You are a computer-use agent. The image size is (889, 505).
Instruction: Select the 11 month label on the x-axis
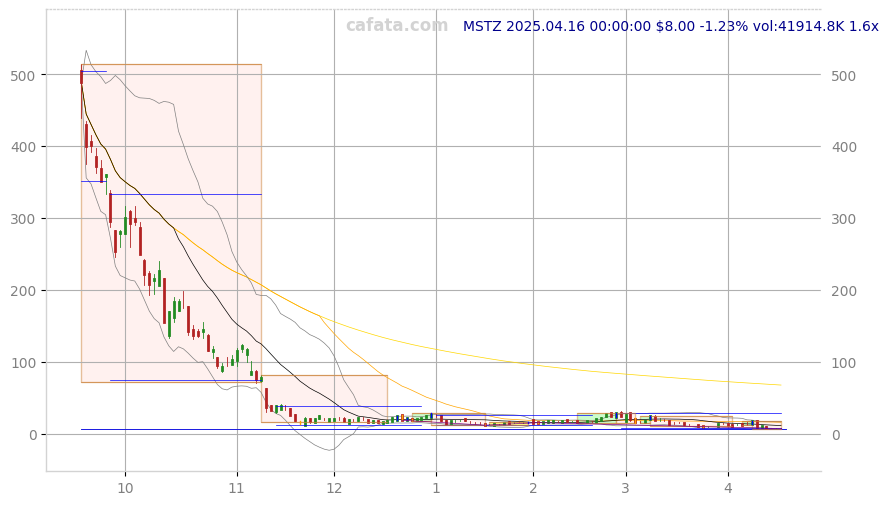(236, 488)
